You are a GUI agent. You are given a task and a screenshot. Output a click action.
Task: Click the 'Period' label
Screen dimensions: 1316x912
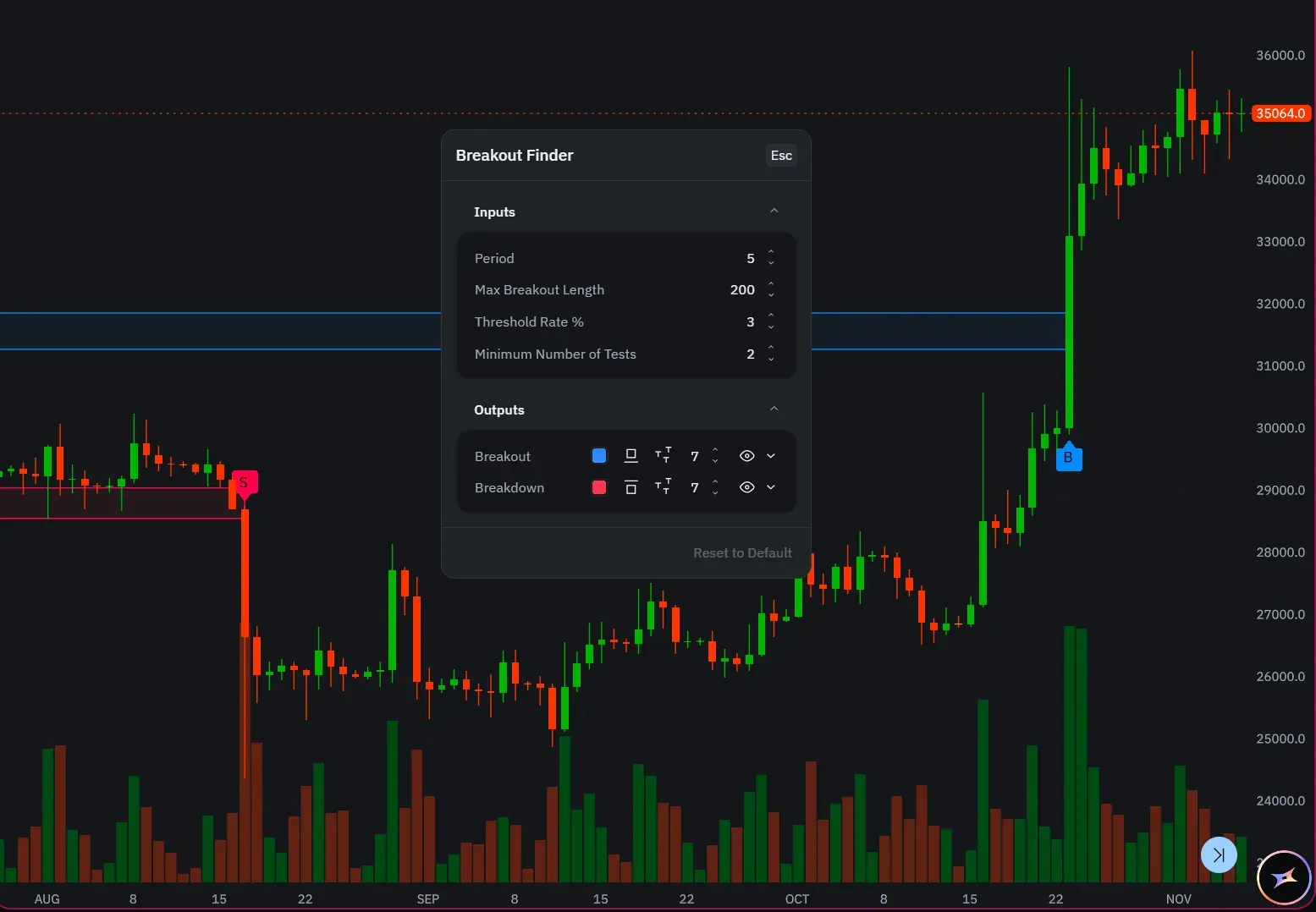(494, 259)
